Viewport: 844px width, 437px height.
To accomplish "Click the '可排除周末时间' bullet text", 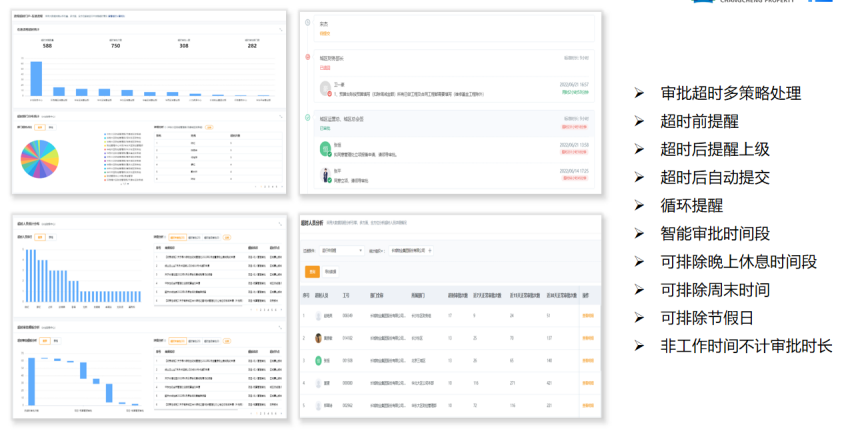I will point(715,290).
